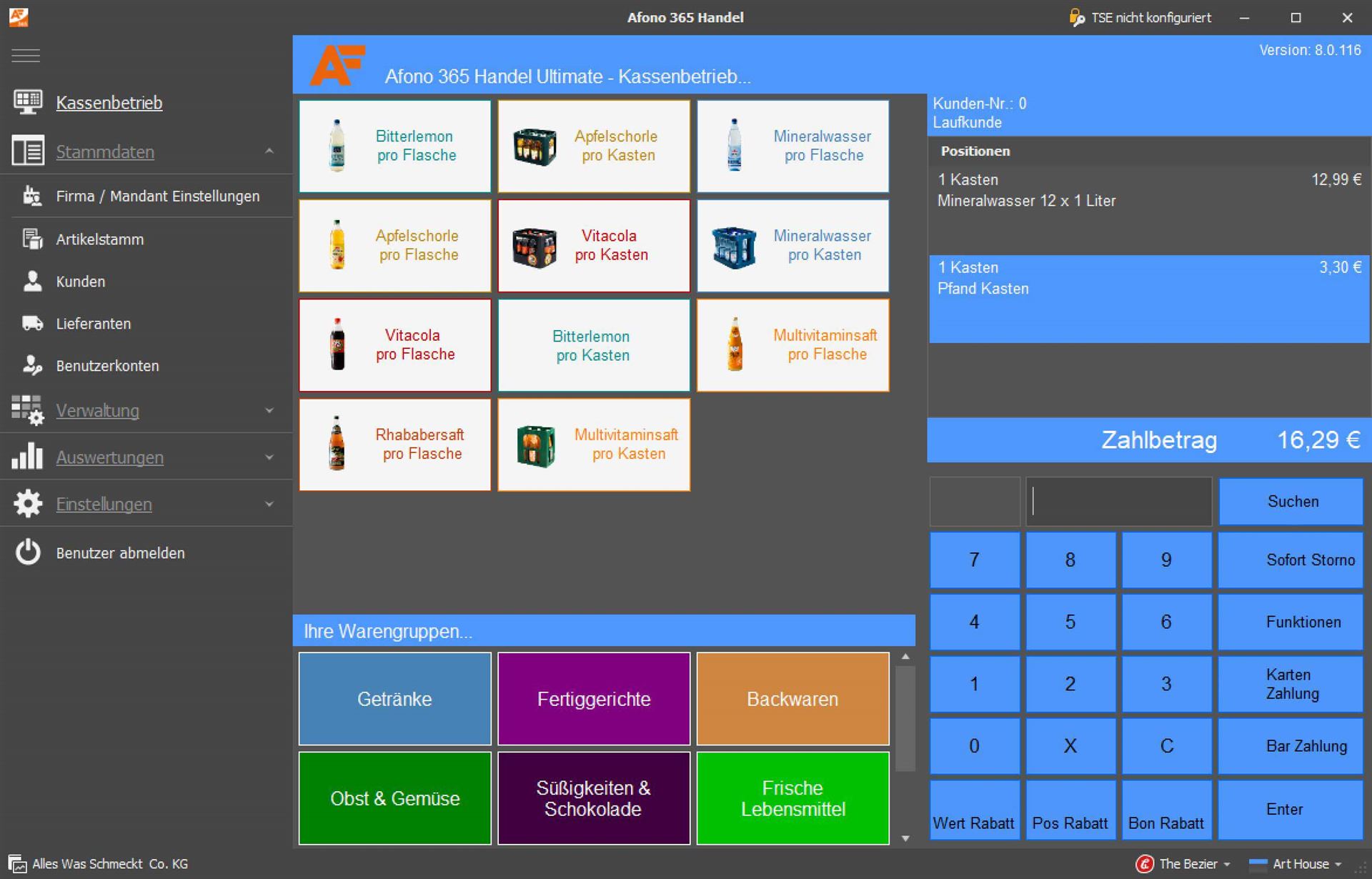Click the Sofort Storno button
Image resolution: width=1372 pixels, height=879 pixels.
click(x=1291, y=560)
